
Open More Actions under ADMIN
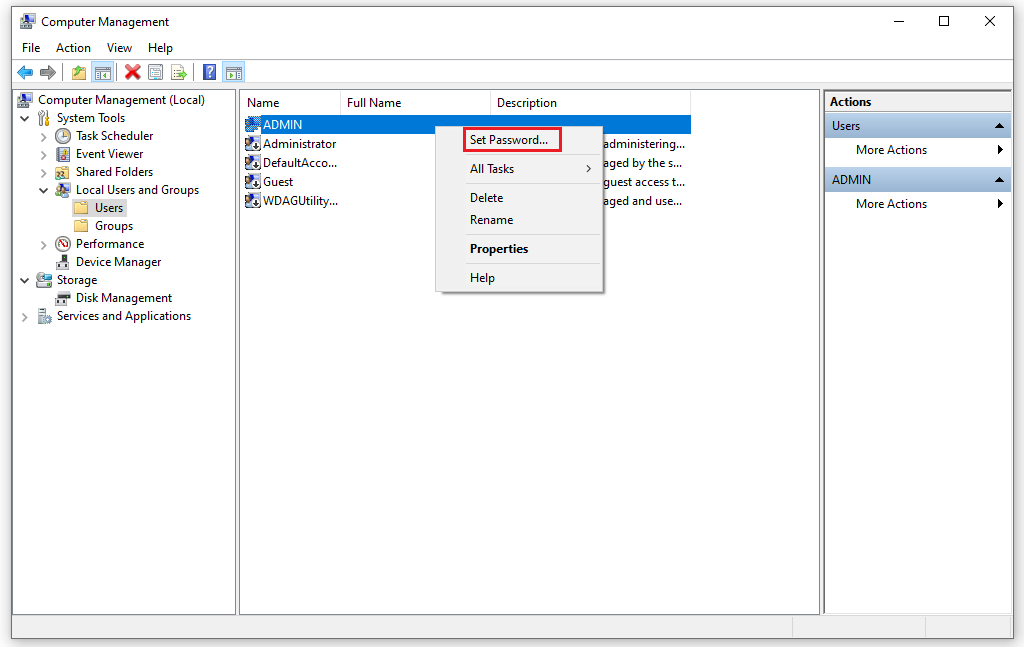[x=891, y=203]
